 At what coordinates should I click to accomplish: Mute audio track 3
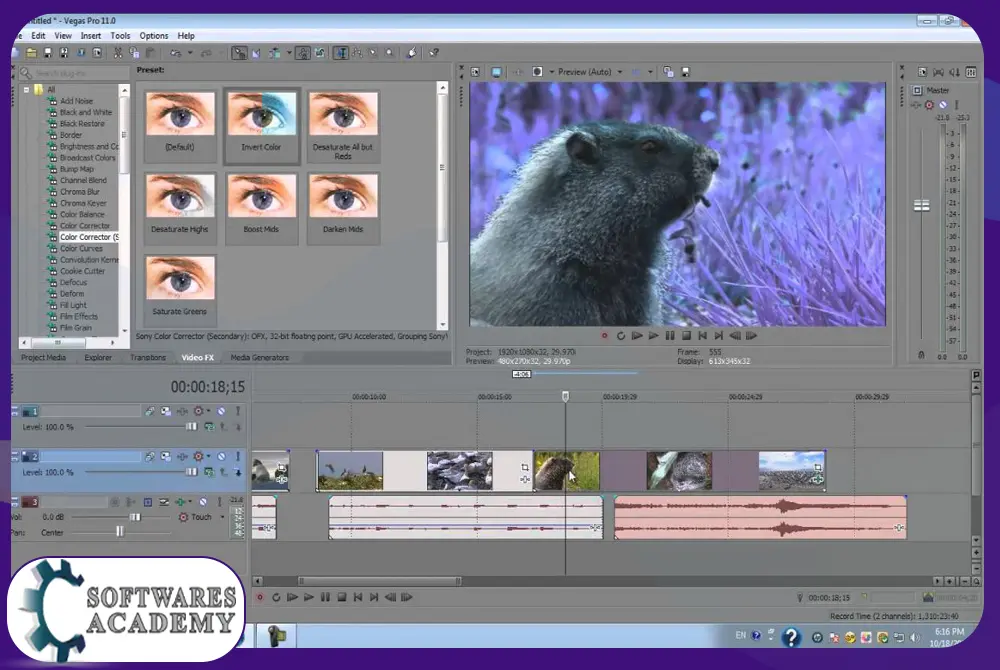point(203,502)
